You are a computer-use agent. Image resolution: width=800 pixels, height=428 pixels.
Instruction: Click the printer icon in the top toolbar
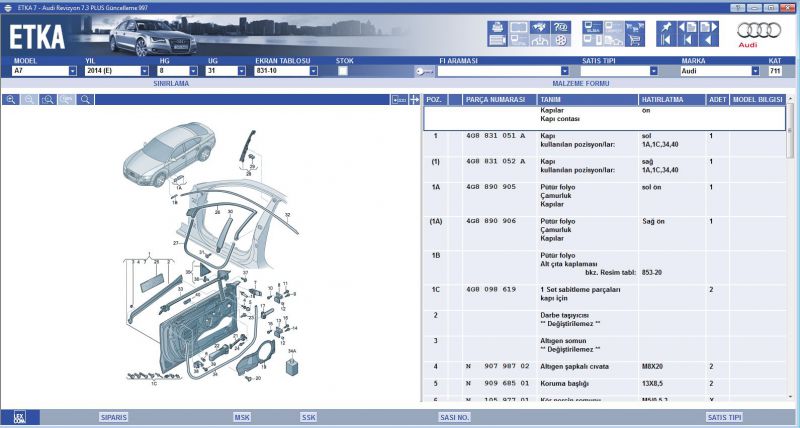[497, 27]
